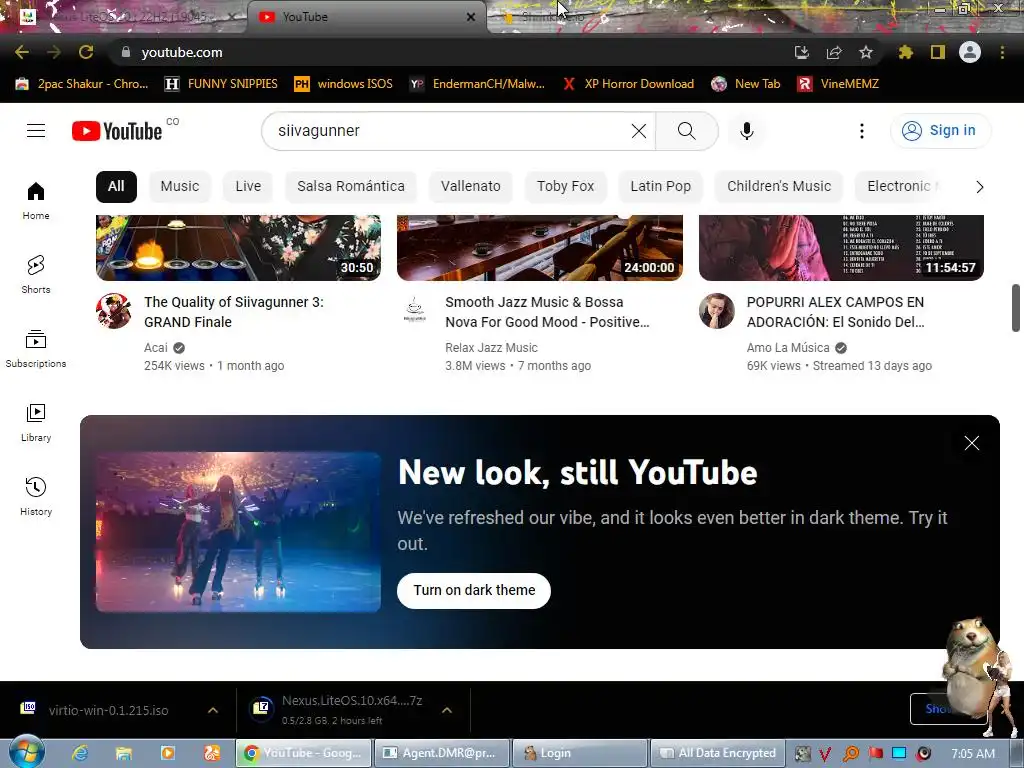The width and height of the screenshot is (1024, 768).
Task: Click the YouTube logo
Action: [117, 131]
